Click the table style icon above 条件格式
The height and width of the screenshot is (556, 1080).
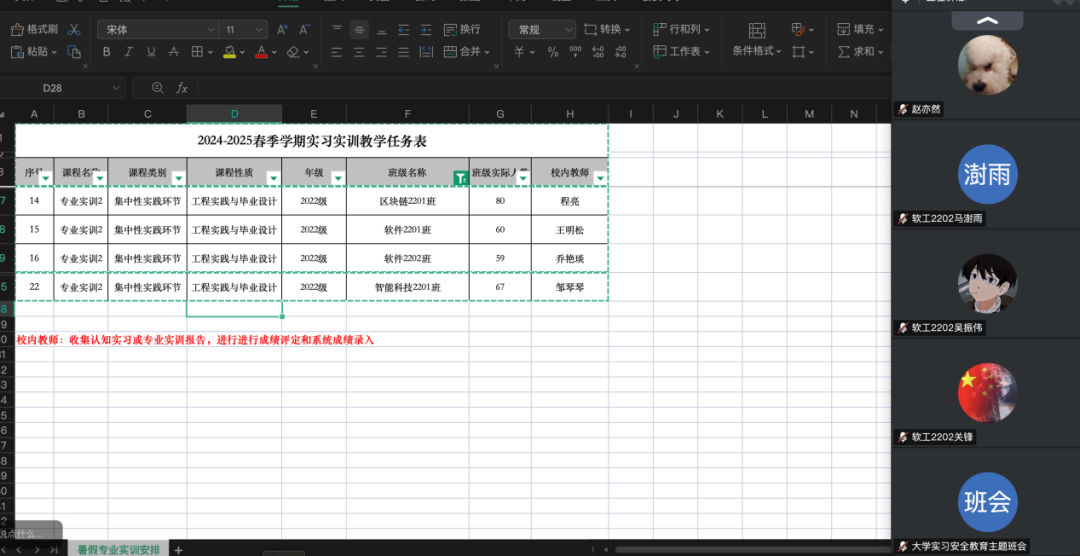(757, 30)
